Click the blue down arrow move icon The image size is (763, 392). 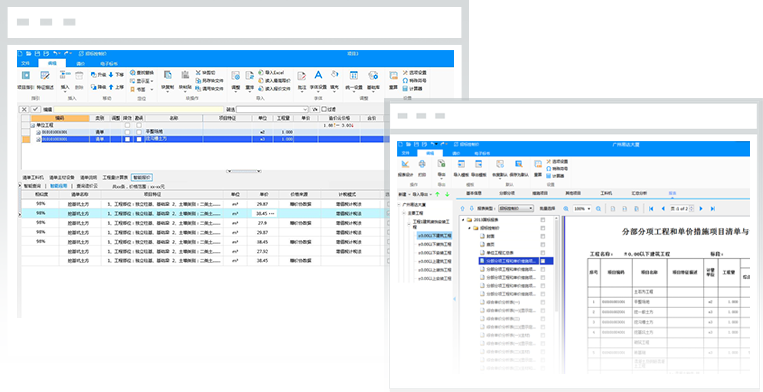[111, 75]
